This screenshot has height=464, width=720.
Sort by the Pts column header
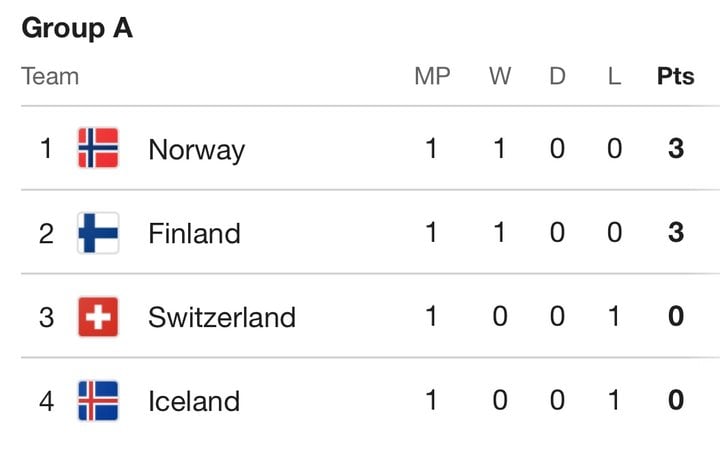tap(675, 76)
